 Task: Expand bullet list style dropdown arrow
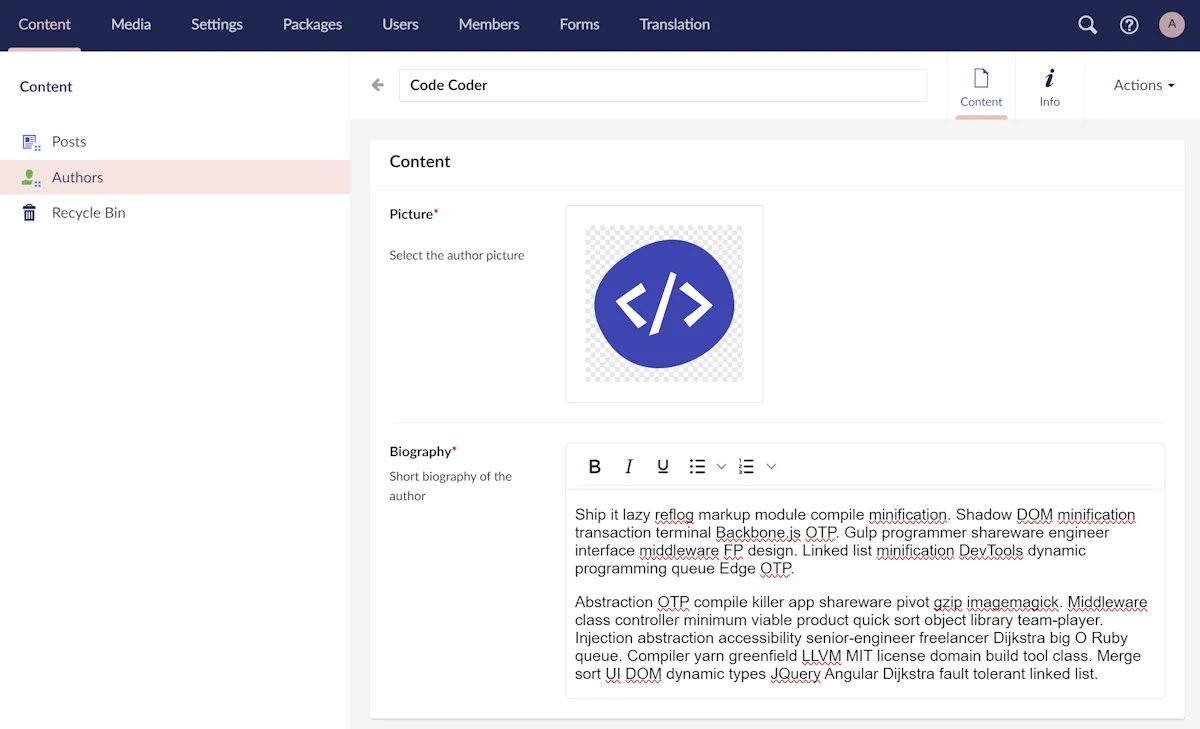click(x=721, y=466)
